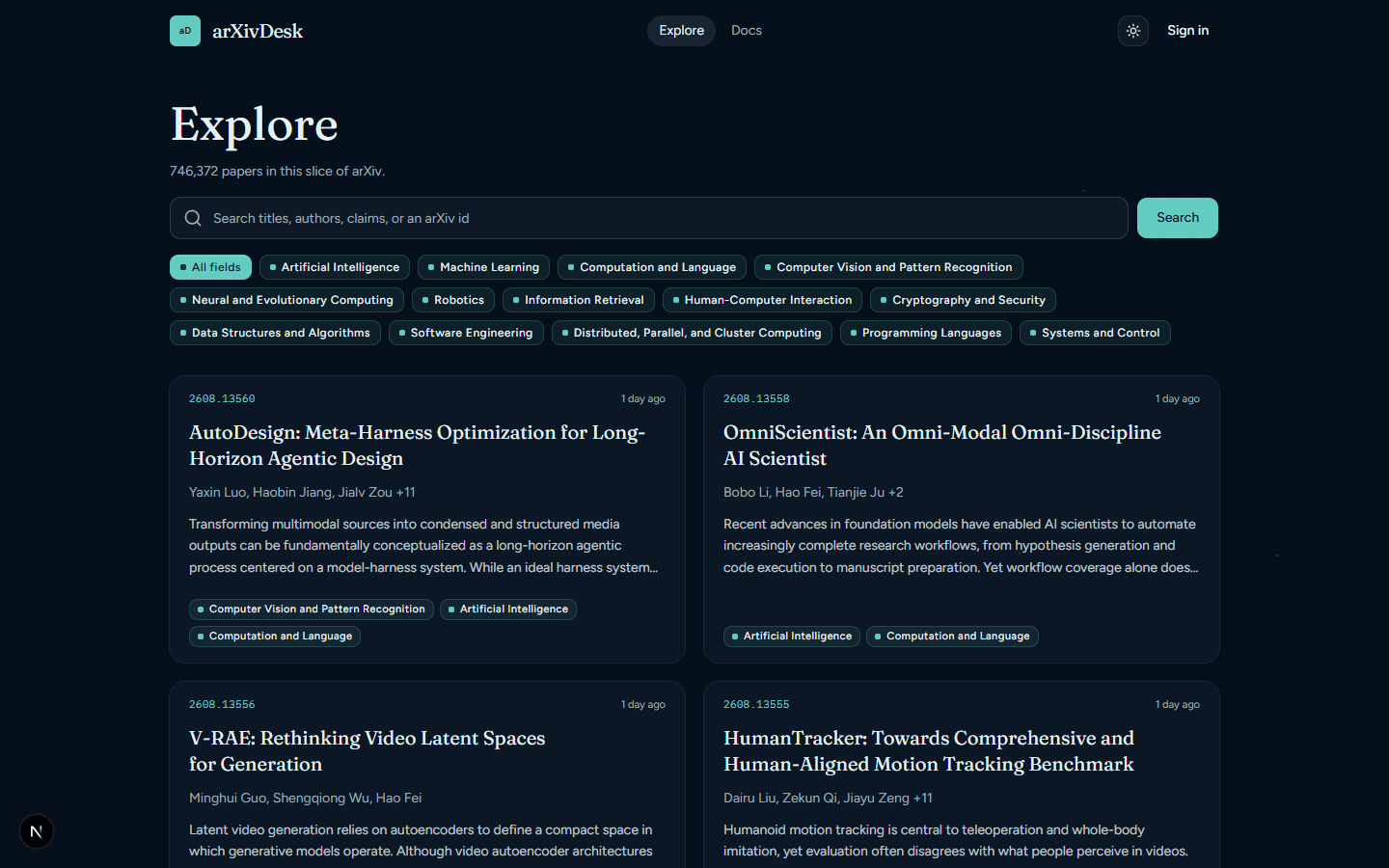
Task: Click the HumanTracker abstract text
Action: pyautogui.click(x=956, y=841)
